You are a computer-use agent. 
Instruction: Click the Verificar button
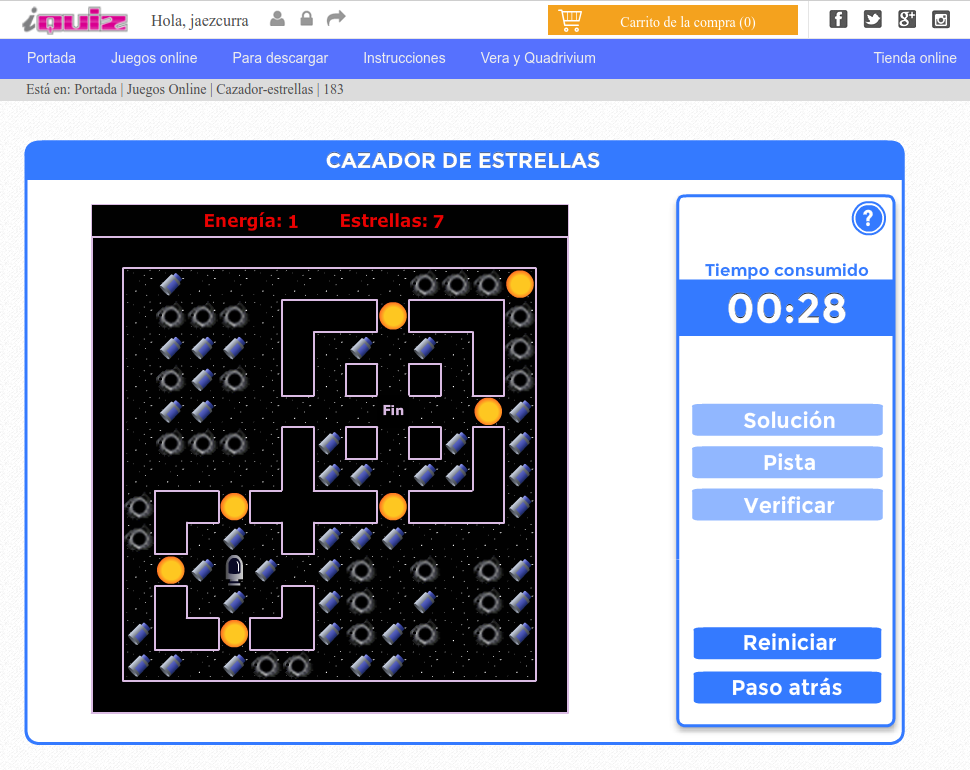(x=788, y=505)
